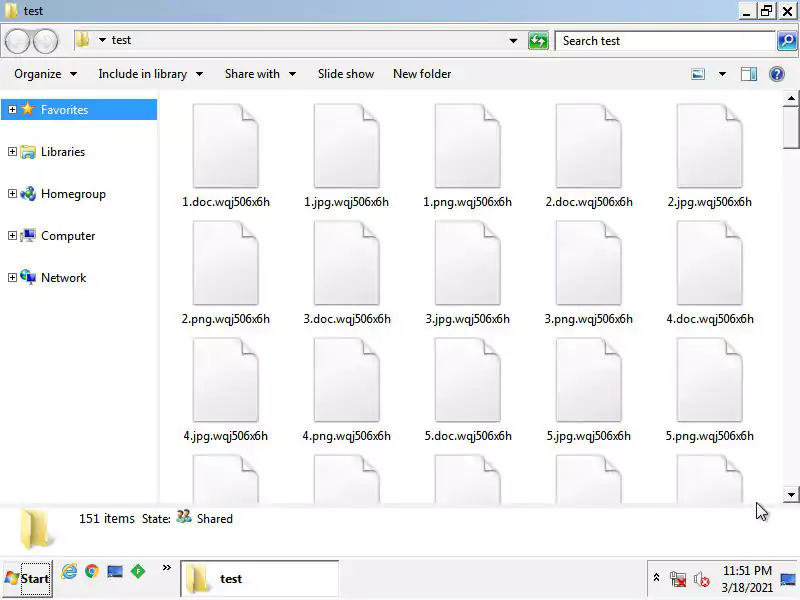Select file icon 3.jpg.wqj506x6h

pos(467,263)
